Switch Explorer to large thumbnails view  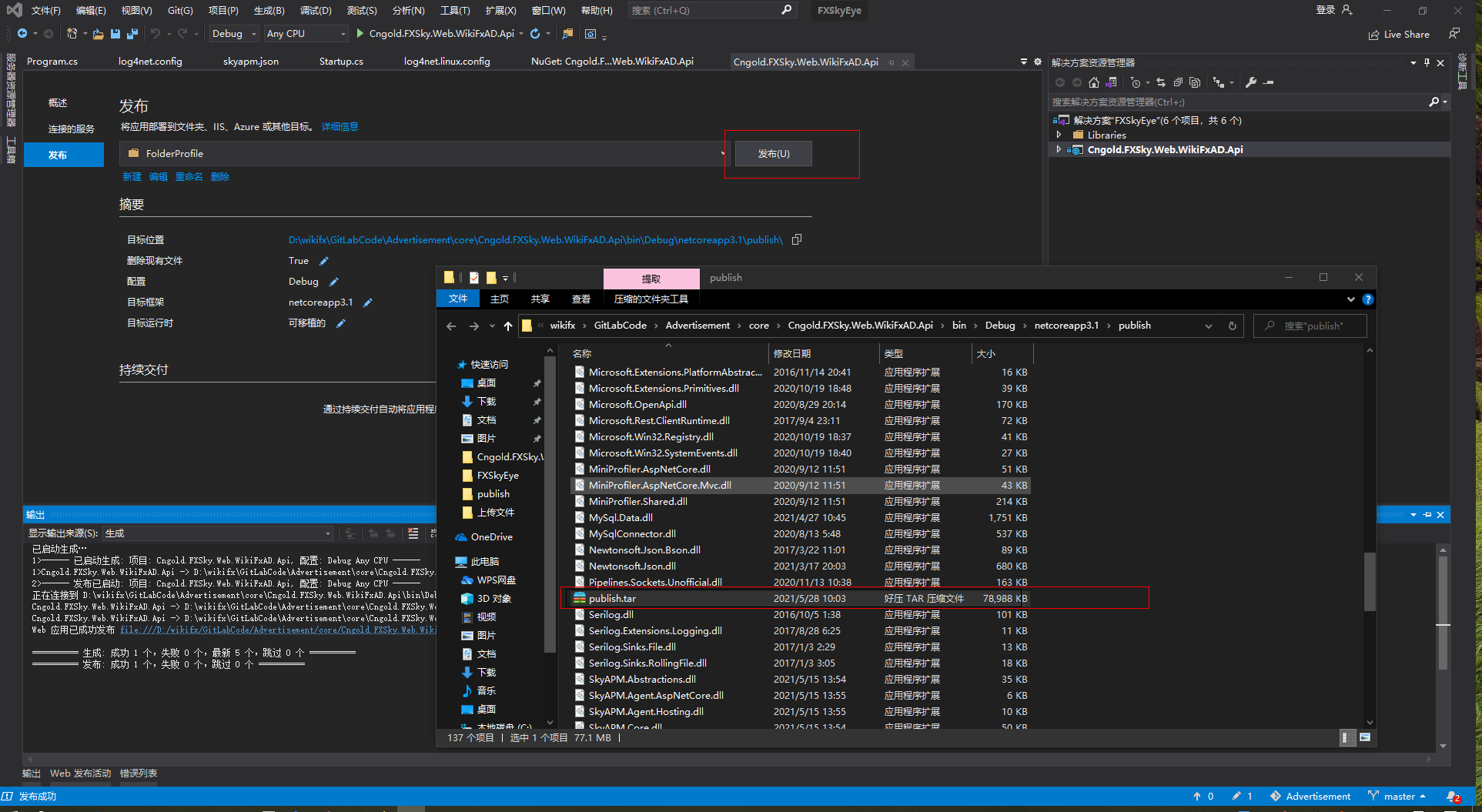tap(1365, 737)
